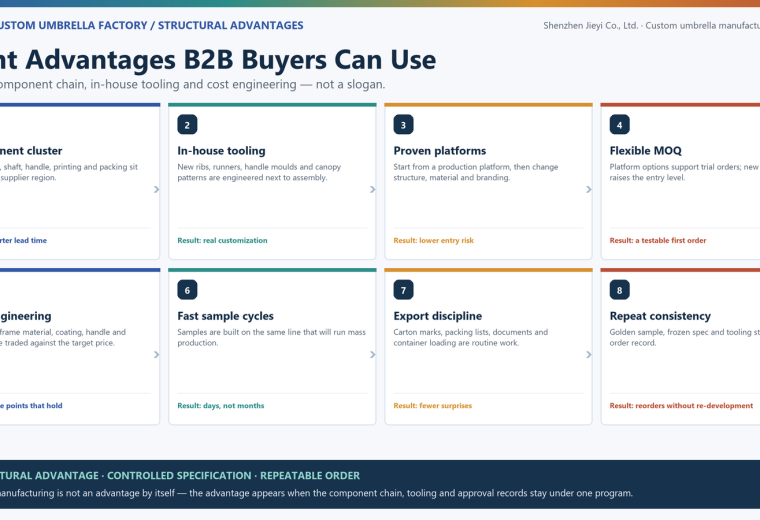Click Repeat consistency description about golden sample
Image resolution: width=760 pixels, height=520 pixels.
point(684,337)
